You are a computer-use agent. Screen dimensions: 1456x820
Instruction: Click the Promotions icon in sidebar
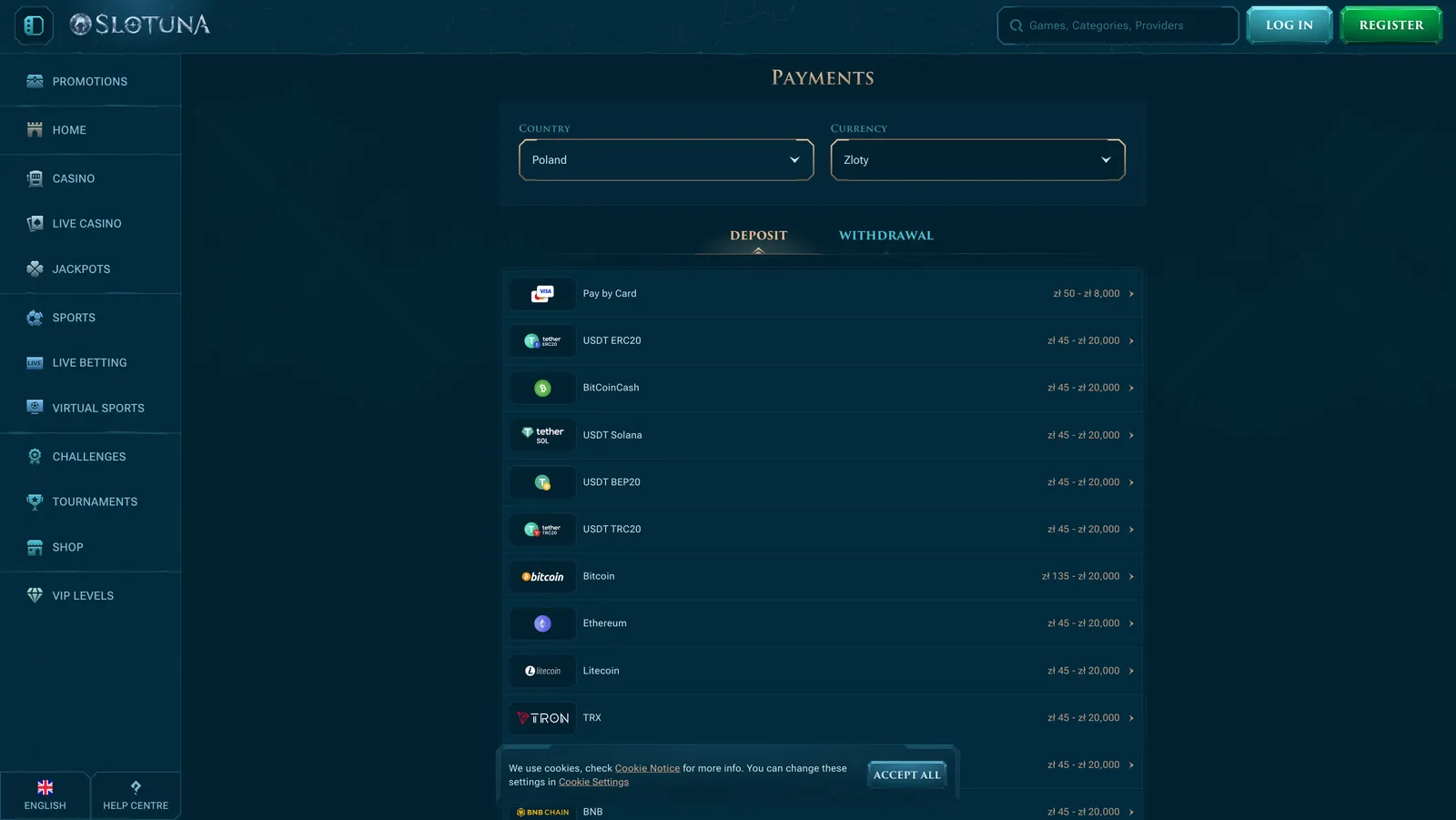pos(35,81)
